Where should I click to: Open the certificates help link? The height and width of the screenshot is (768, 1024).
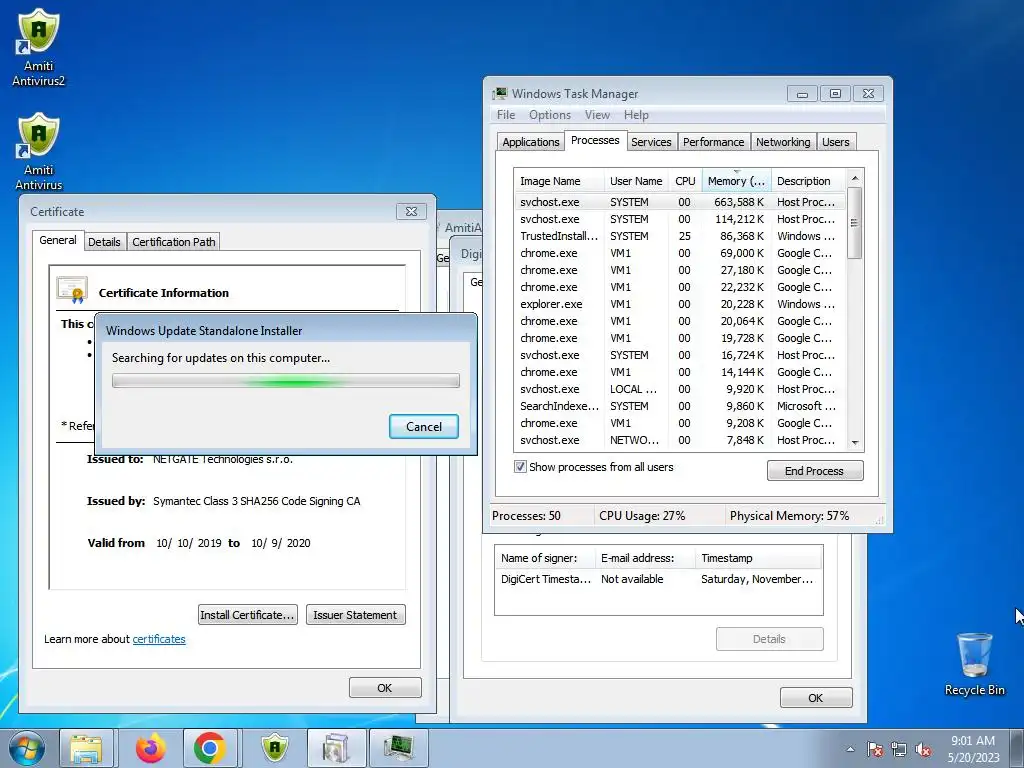point(159,639)
